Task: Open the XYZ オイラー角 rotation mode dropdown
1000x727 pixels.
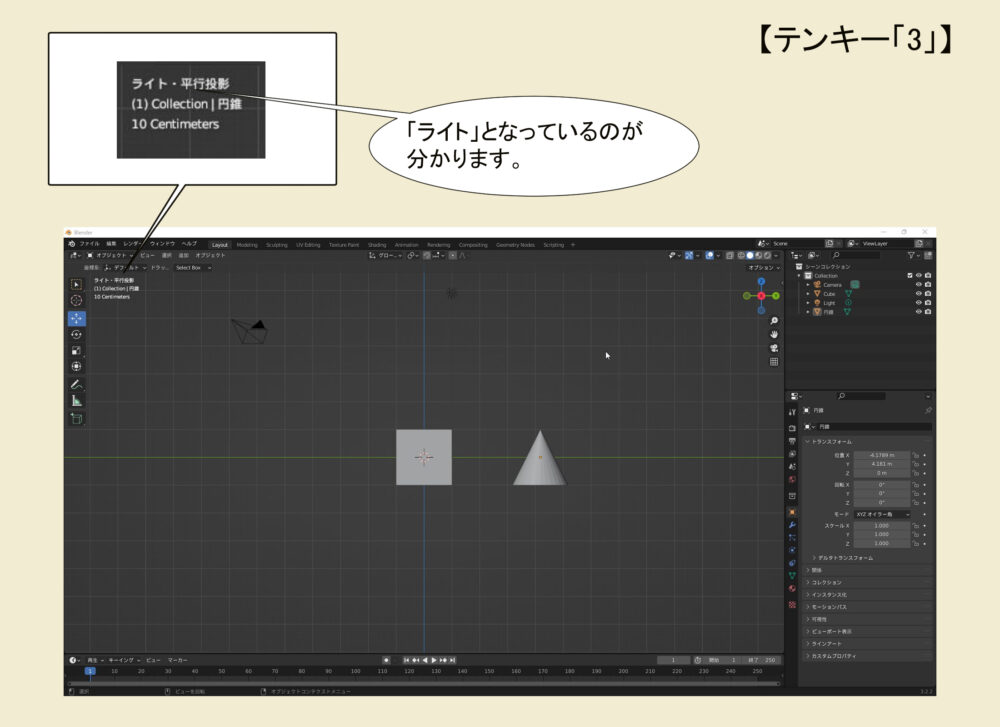Action: [x=883, y=514]
